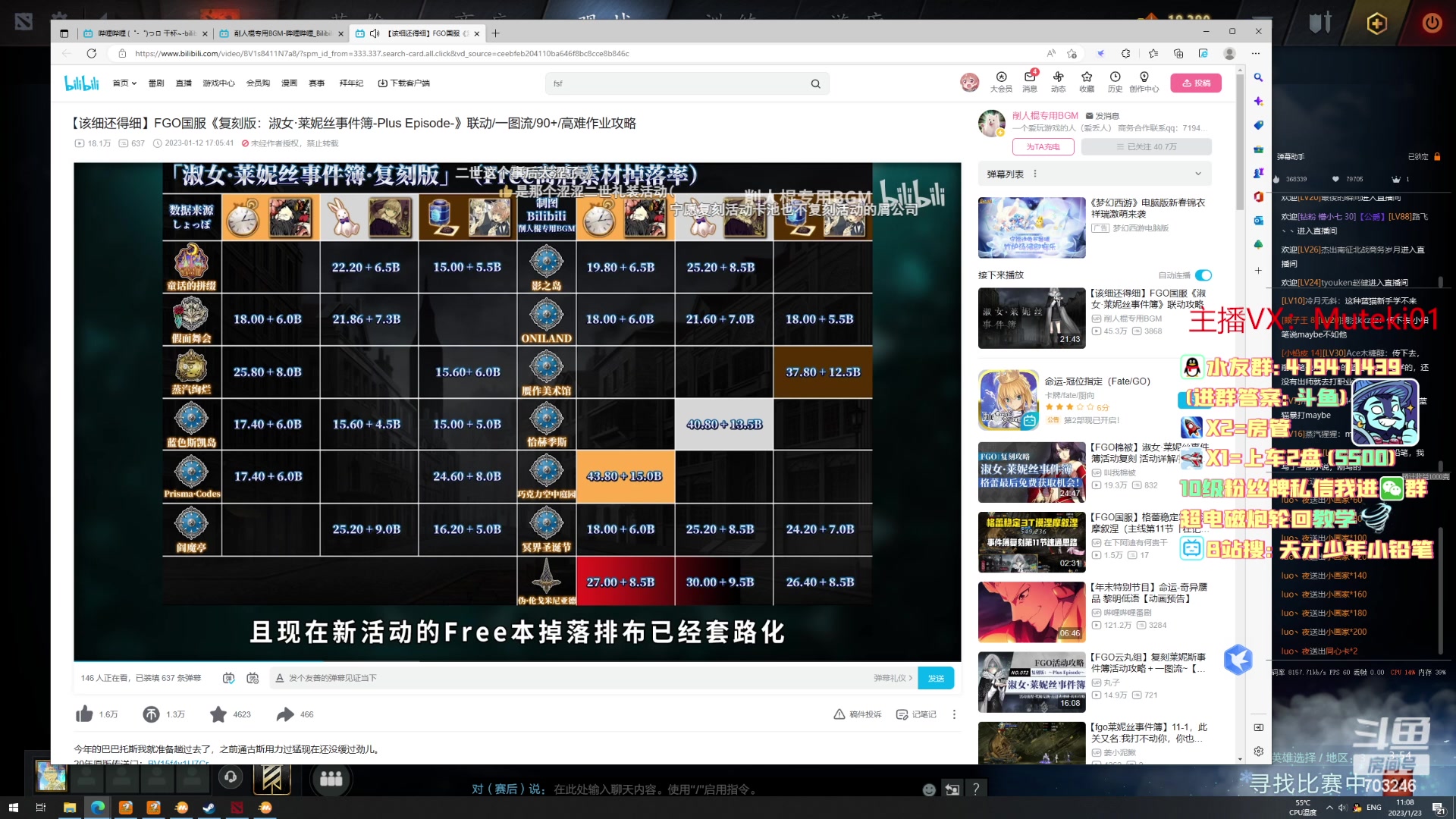Image resolution: width=1456 pixels, height=819 pixels.
Task: Switch to 哔哩哔哩 first browser tab
Action: tap(144, 33)
